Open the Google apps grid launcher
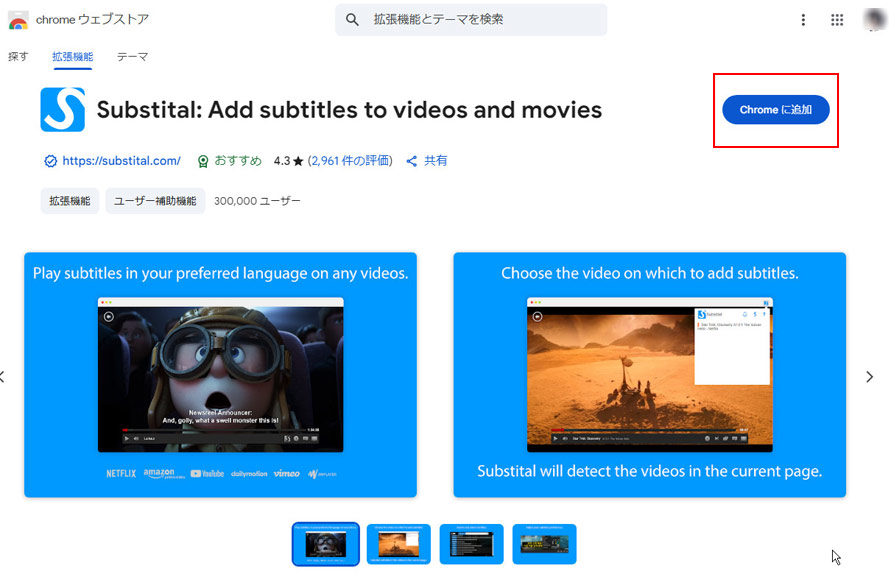 [837, 20]
